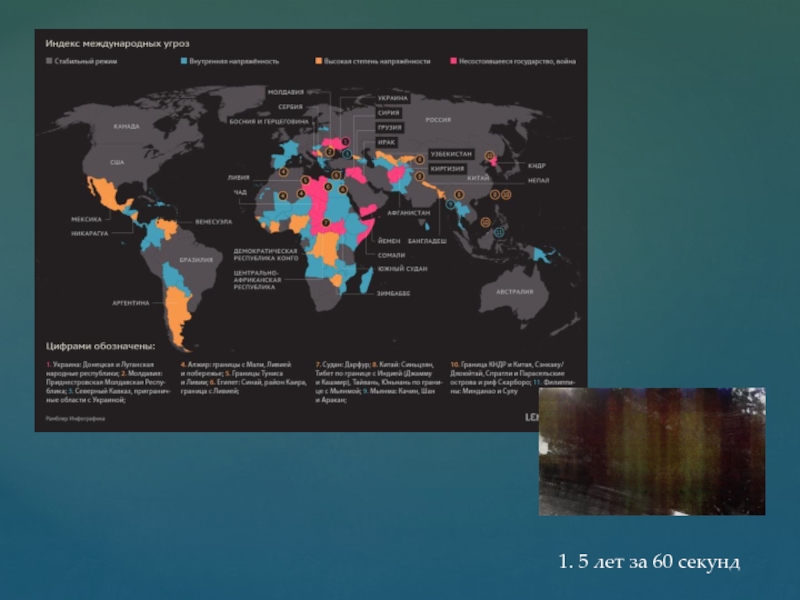Viewport: 800px width, 600px height.
Task: Select the title 'Индекс международных угроз'
Action: [117, 44]
